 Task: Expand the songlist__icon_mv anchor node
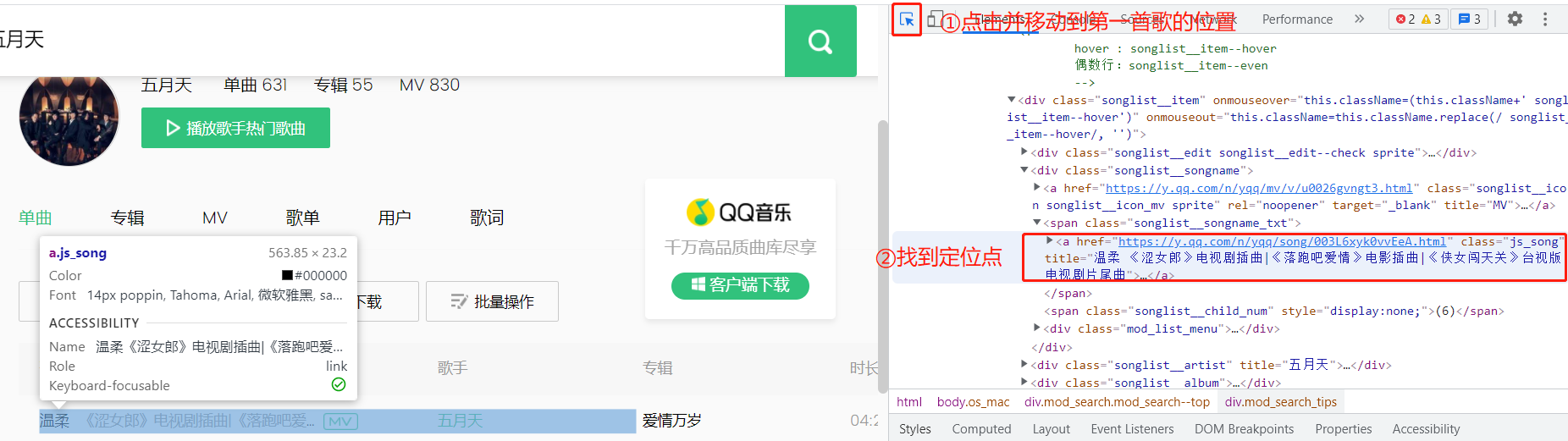coord(1037,188)
